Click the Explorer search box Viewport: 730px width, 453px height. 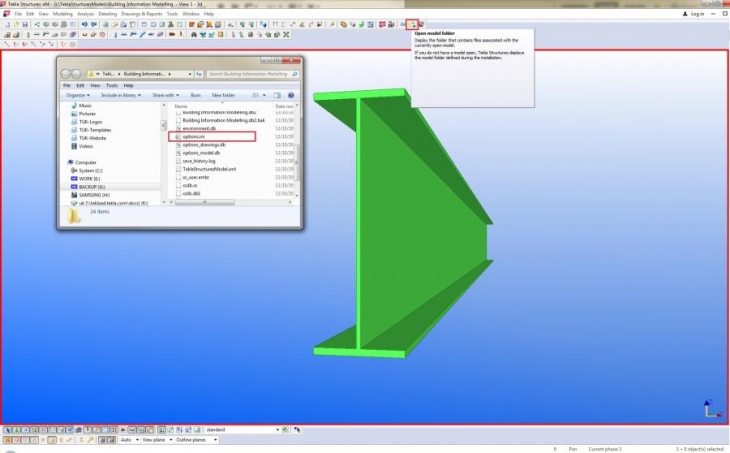click(x=252, y=74)
